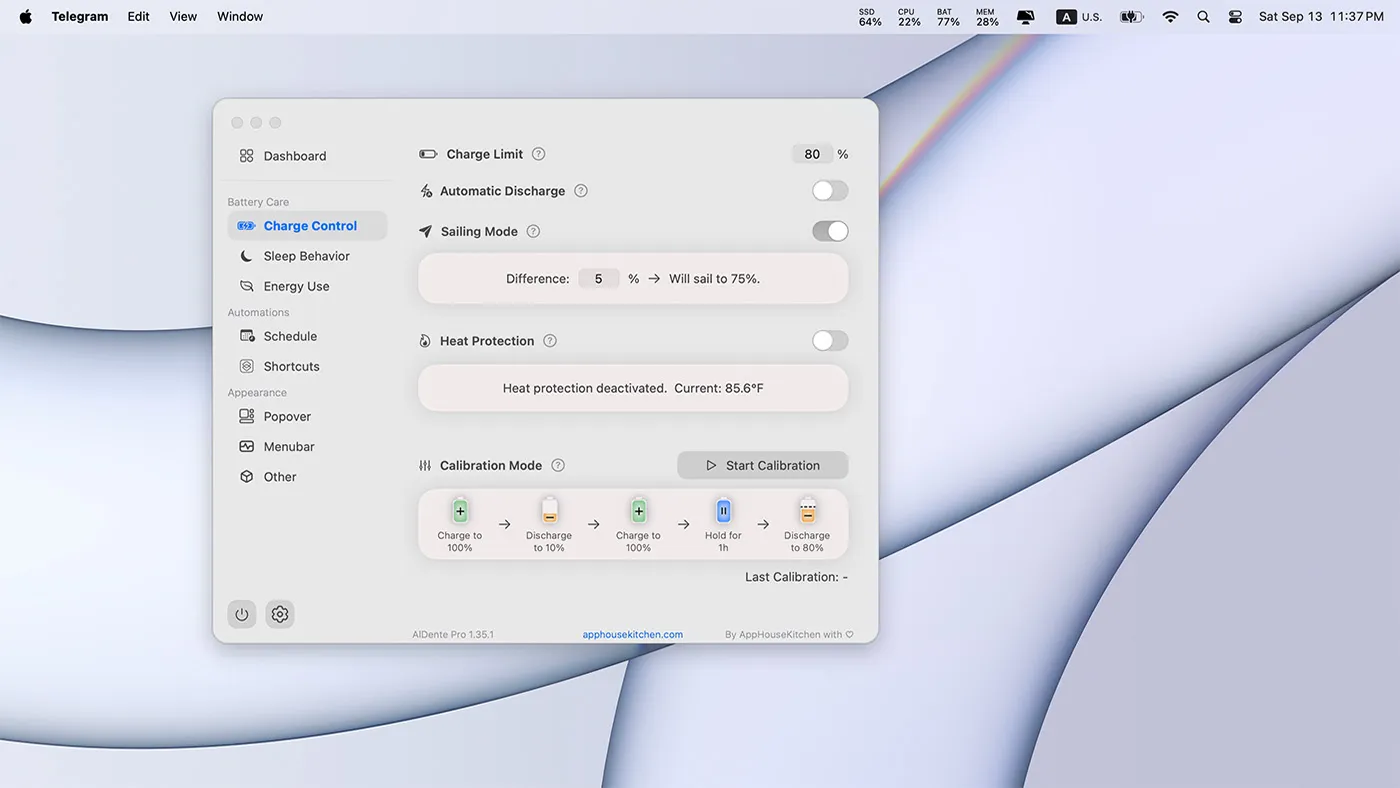The height and width of the screenshot is (788, 1400).
Task: Click the power icon button at bottom left
Action: coord(242,614)
